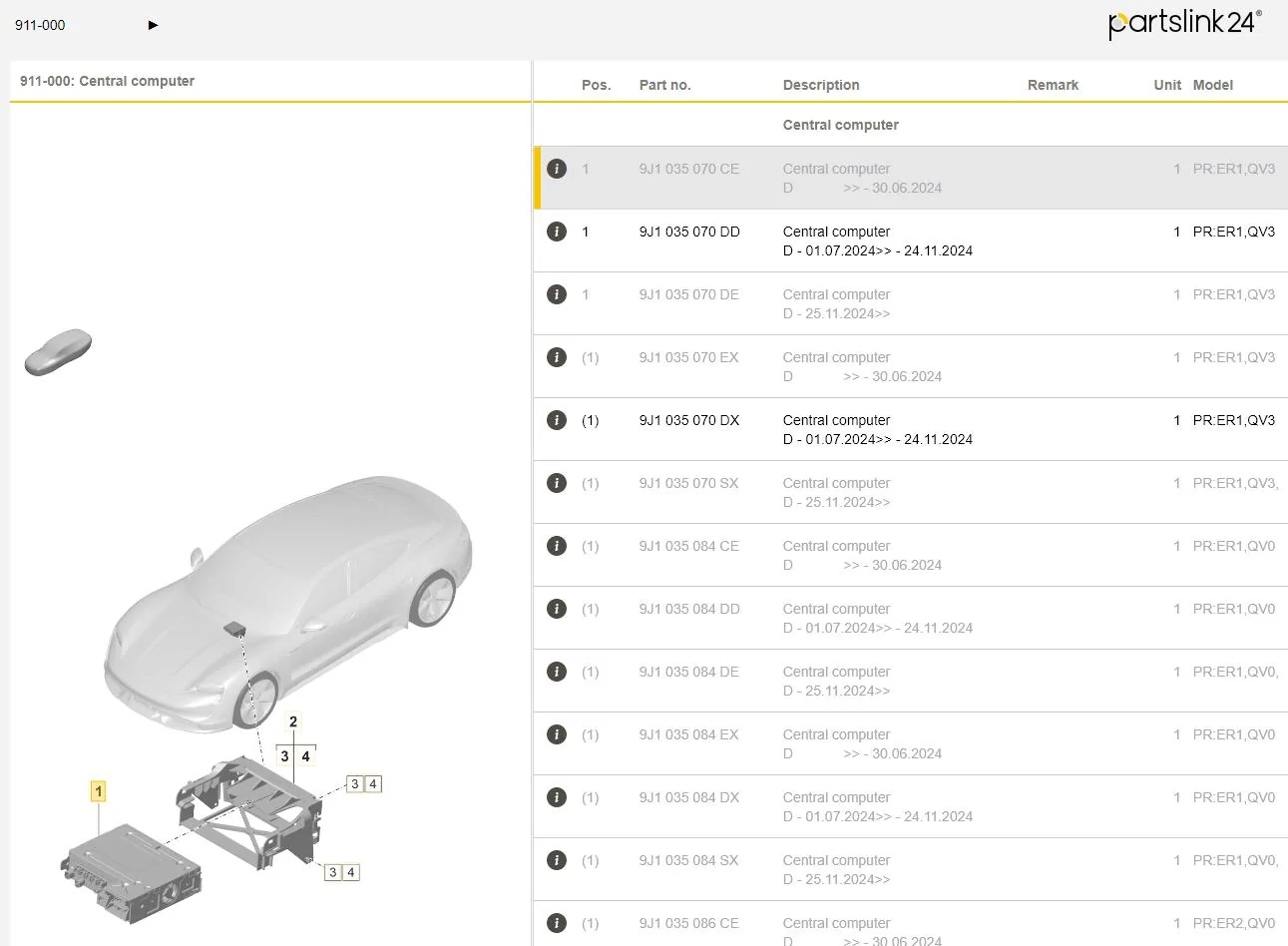Click the Remark column header
This screenshot has width=1288, height=946.
pos(1053,85)
